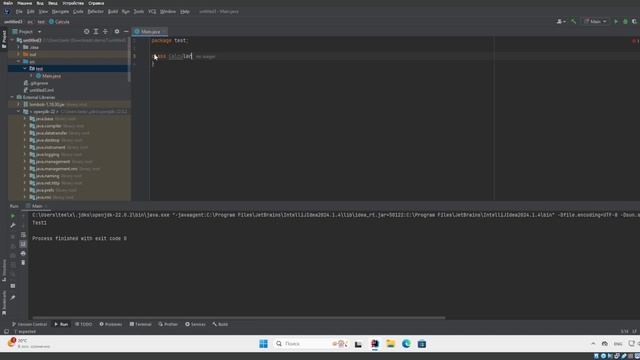
Task: Open Project panel gear options
Action: [x=117, y=31]
